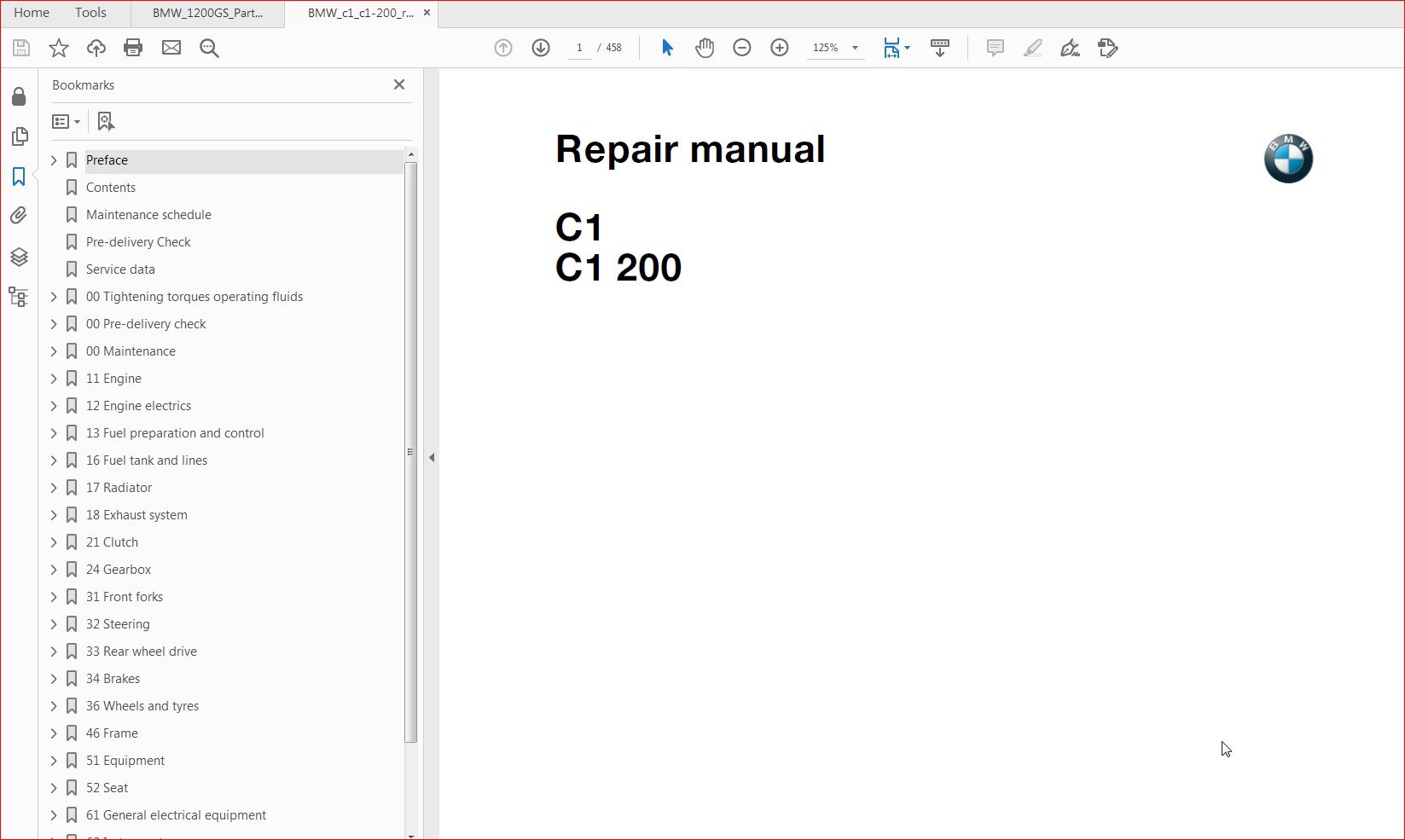This screenshot has width=1405, height=840.
Task: Open attachments paperclip panel
Action: pyautogui.click(x=19, y=216)
